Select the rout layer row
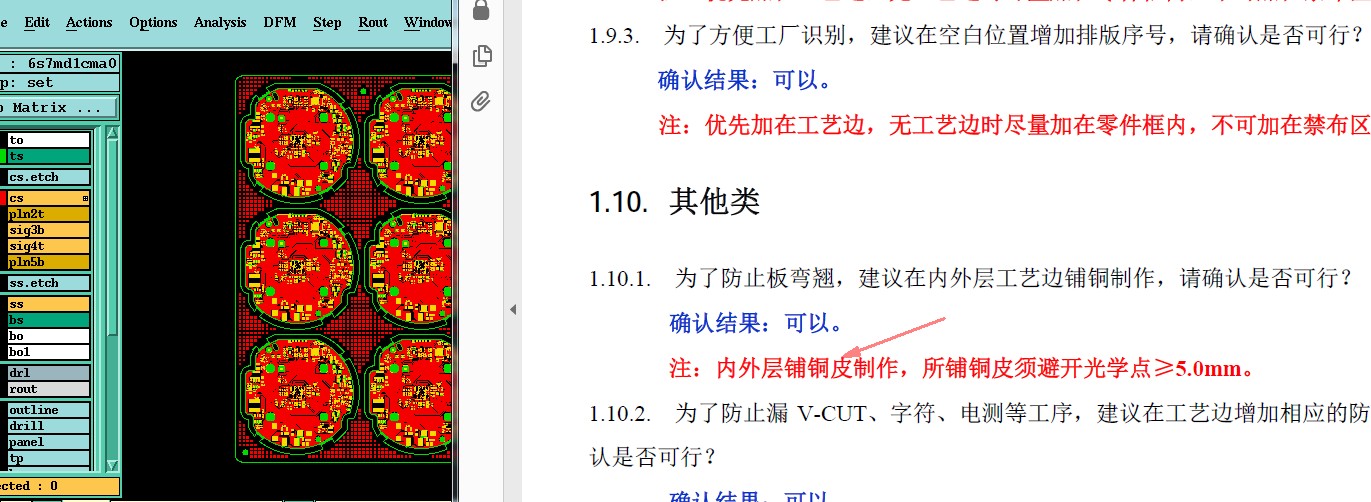The height and width of the screenshot is (502, 1371). click(x=49, y=389)
